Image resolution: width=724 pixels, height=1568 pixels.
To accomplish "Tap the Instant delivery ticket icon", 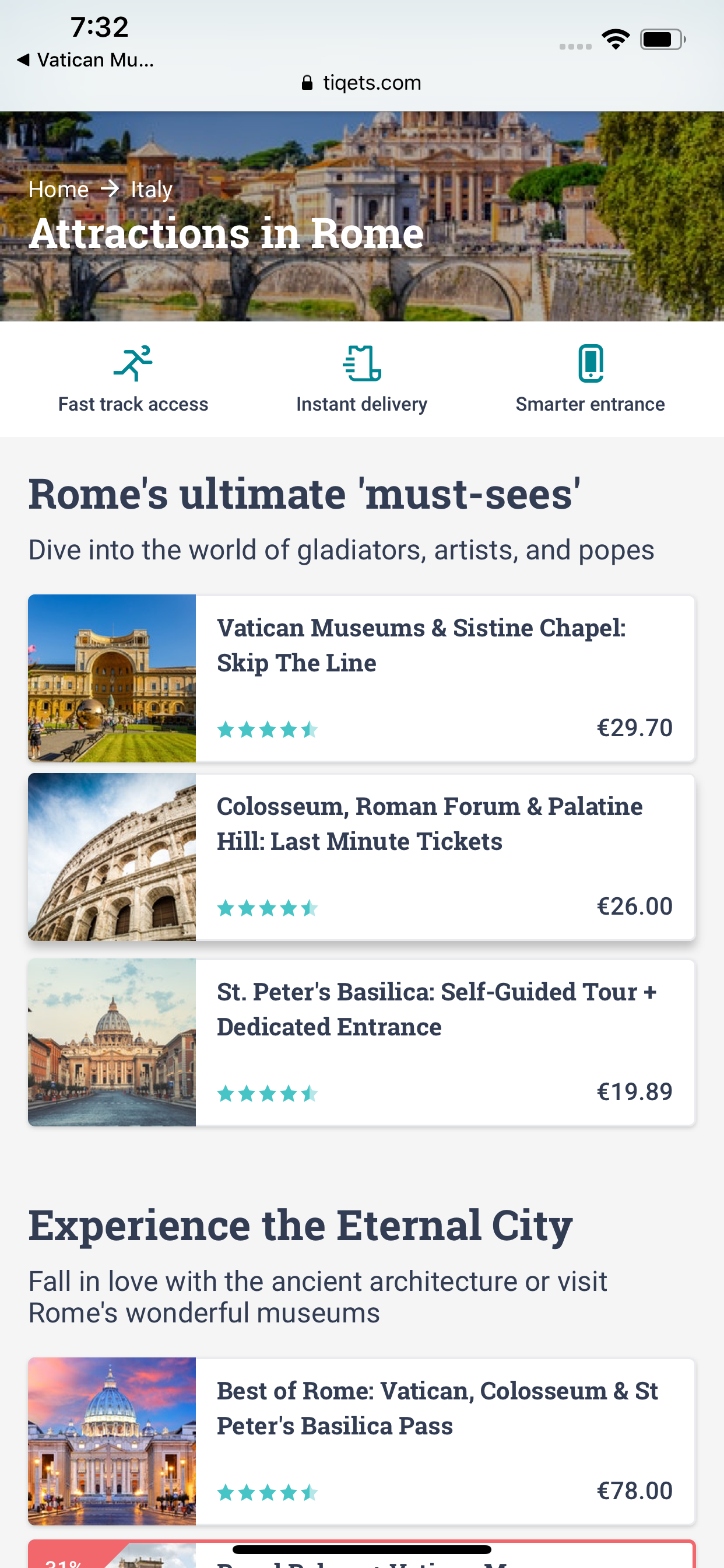I will 362,363.
